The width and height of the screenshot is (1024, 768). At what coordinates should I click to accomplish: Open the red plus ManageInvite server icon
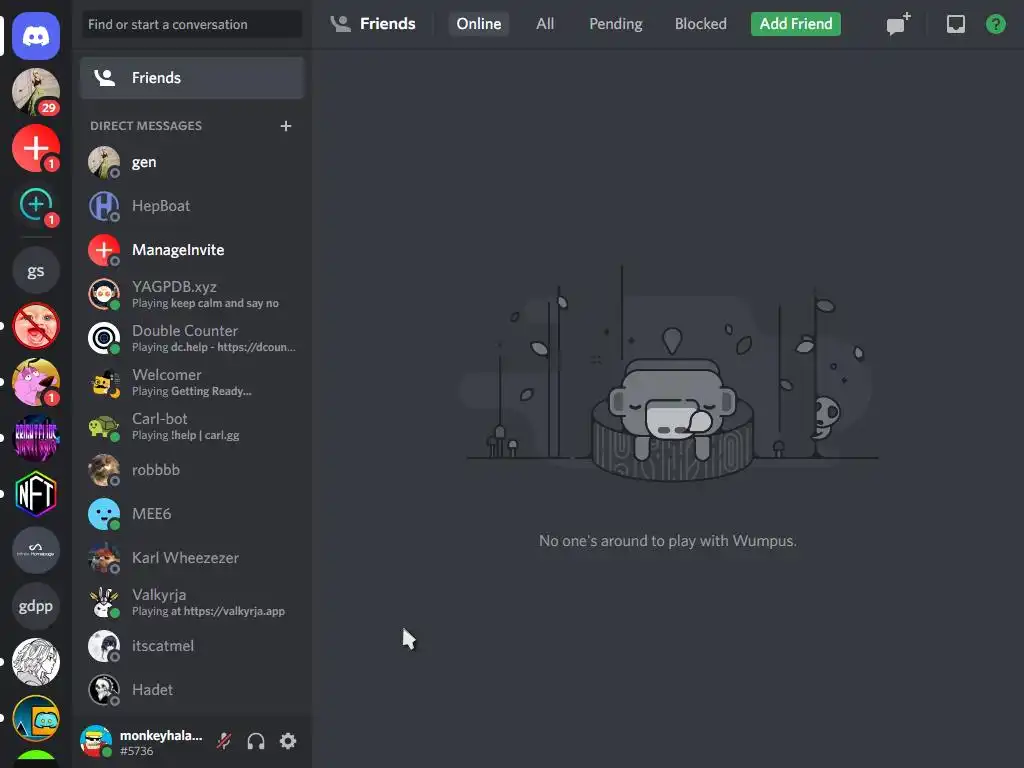pos(36,148)
